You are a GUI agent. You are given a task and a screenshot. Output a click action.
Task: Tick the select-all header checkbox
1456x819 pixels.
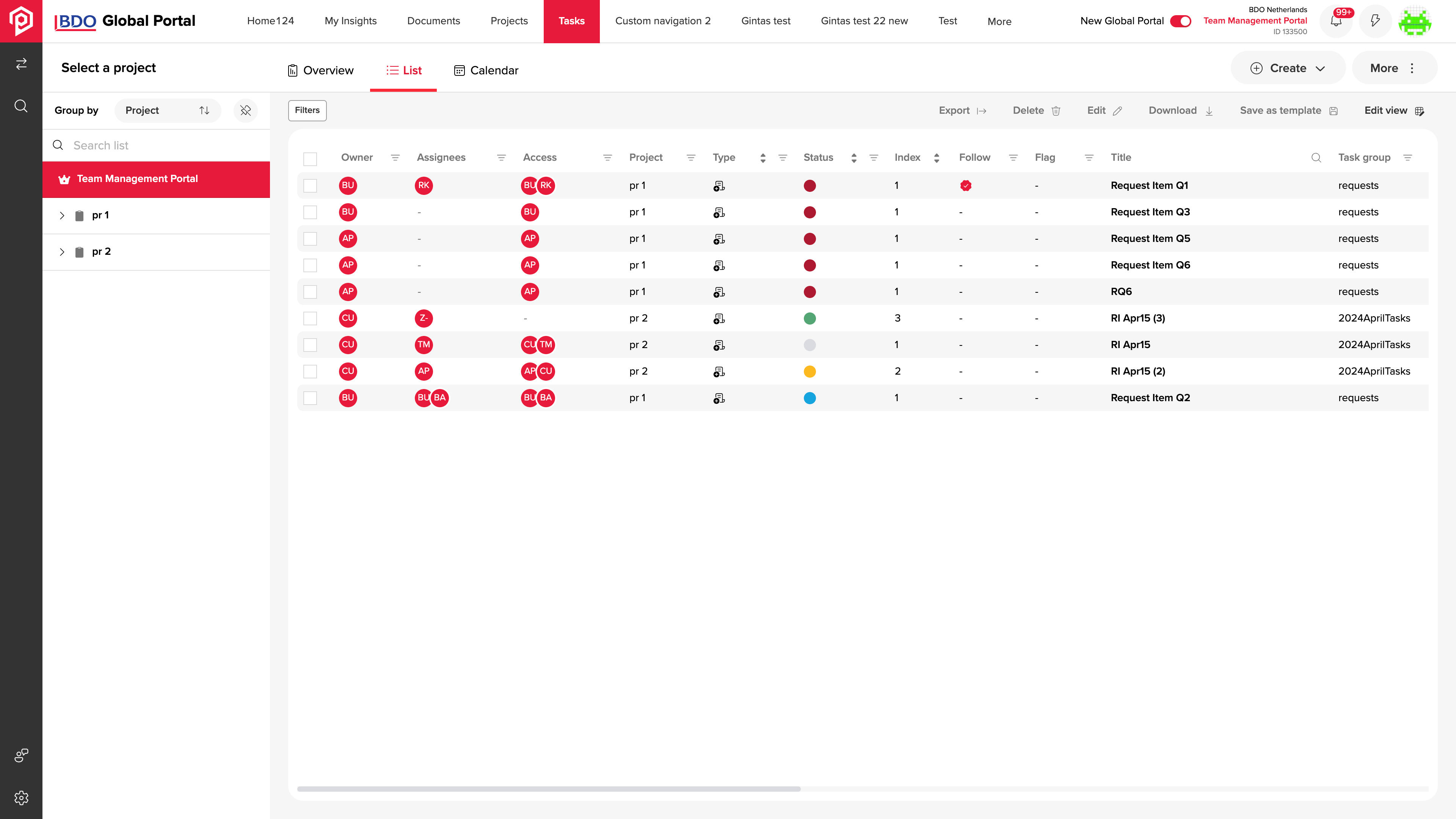[x=310, y=159]
